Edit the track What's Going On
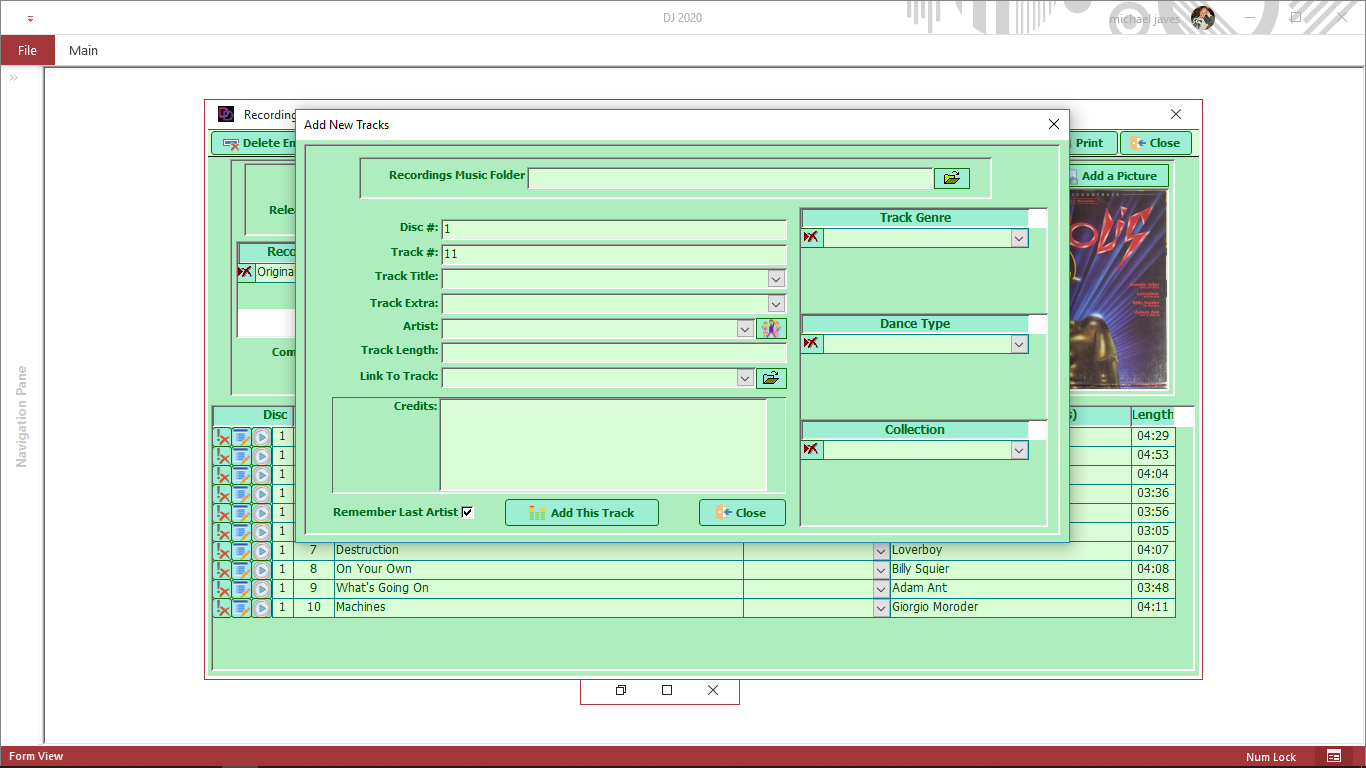1366x768 pixels. (x=241, y=589)
